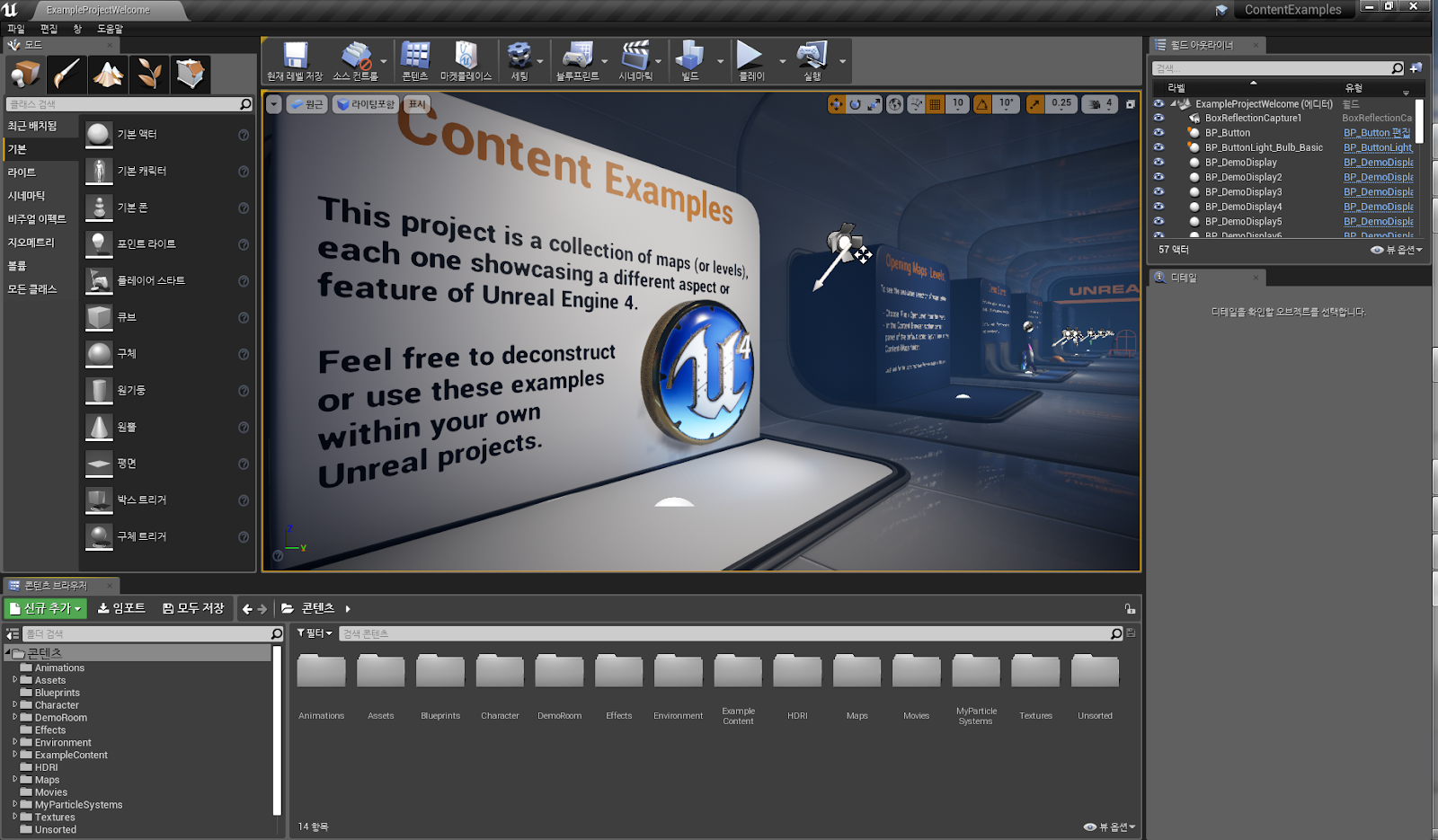This screenshot has width=1438, height=840.
Task: Click the 검색 콘텐츠 content search field
Action: point(732,633)
